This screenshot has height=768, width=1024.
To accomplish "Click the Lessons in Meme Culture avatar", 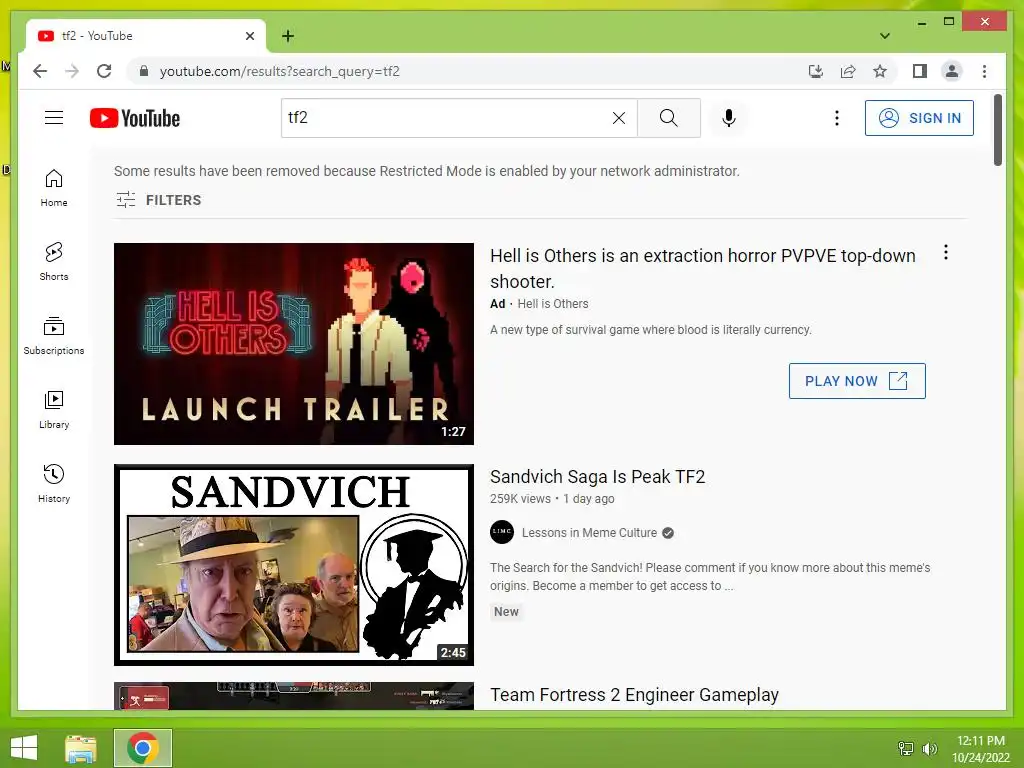I will (502, 532).
